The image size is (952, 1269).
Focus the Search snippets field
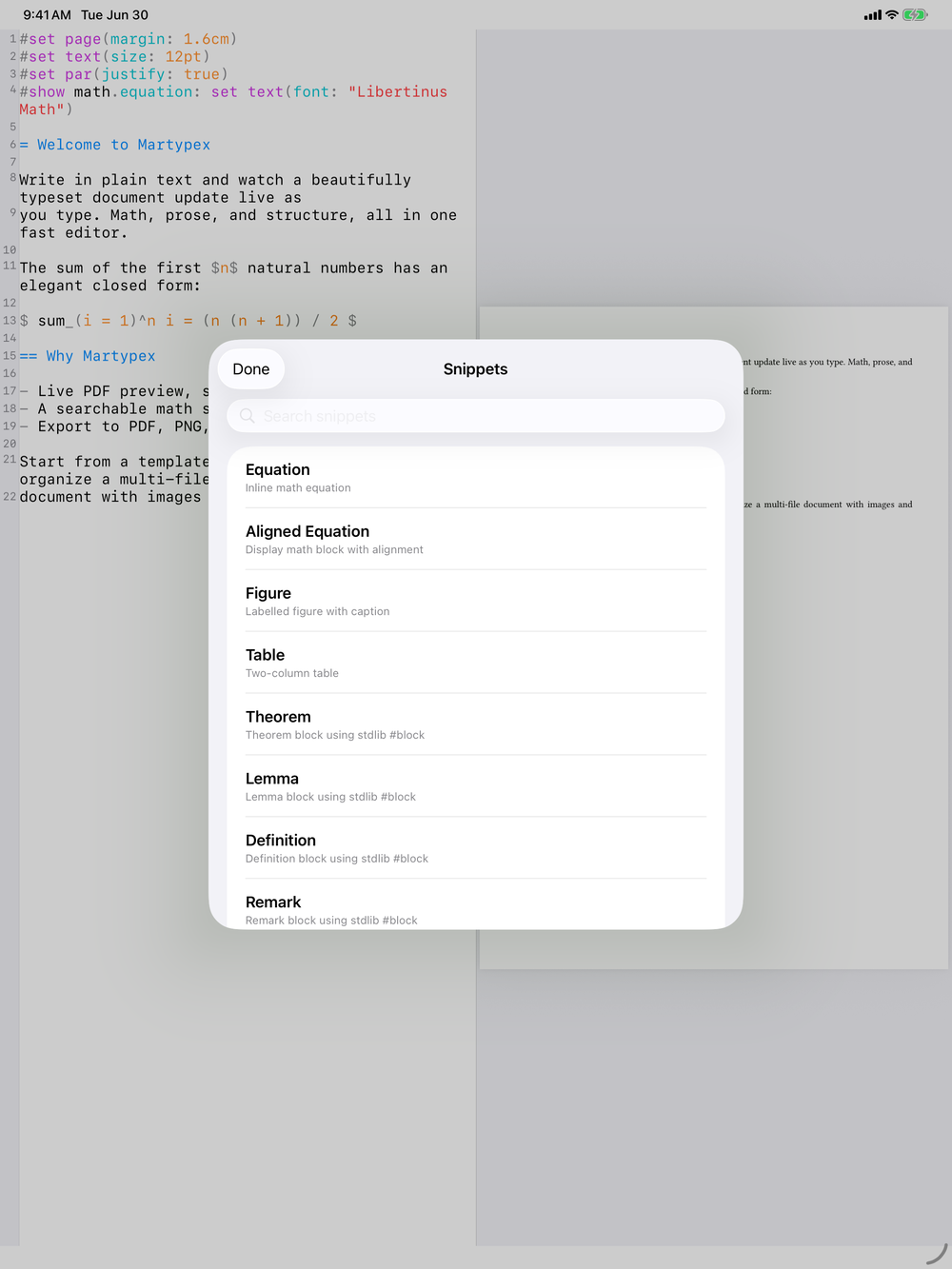[x=476, y=416]
